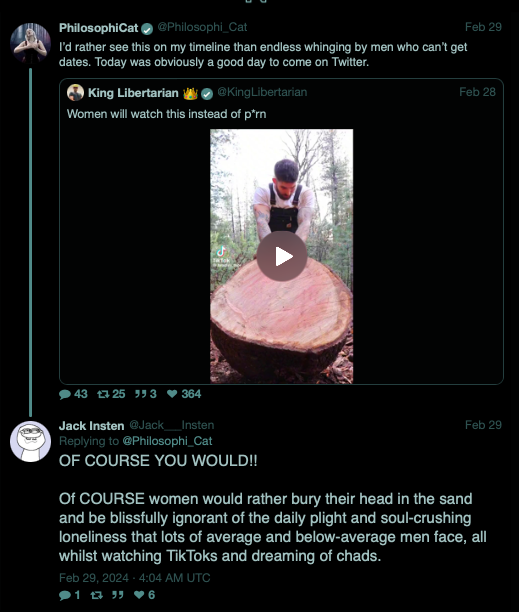This screenshot has width=519, height=612.
Task: Click the retweet icon showing 25
Action: (x=103, y=394)
